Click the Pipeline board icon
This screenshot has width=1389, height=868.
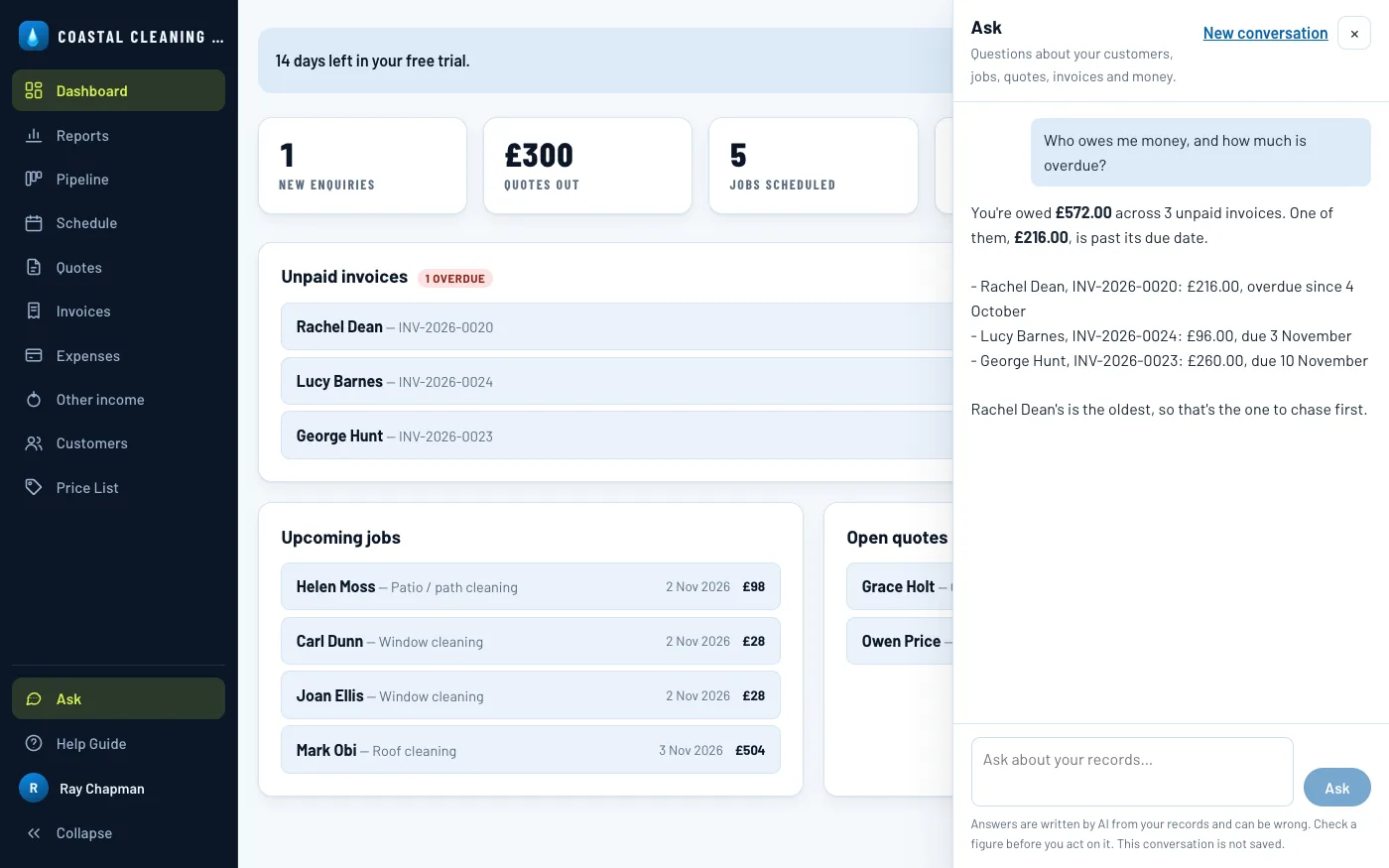(34, 179)
